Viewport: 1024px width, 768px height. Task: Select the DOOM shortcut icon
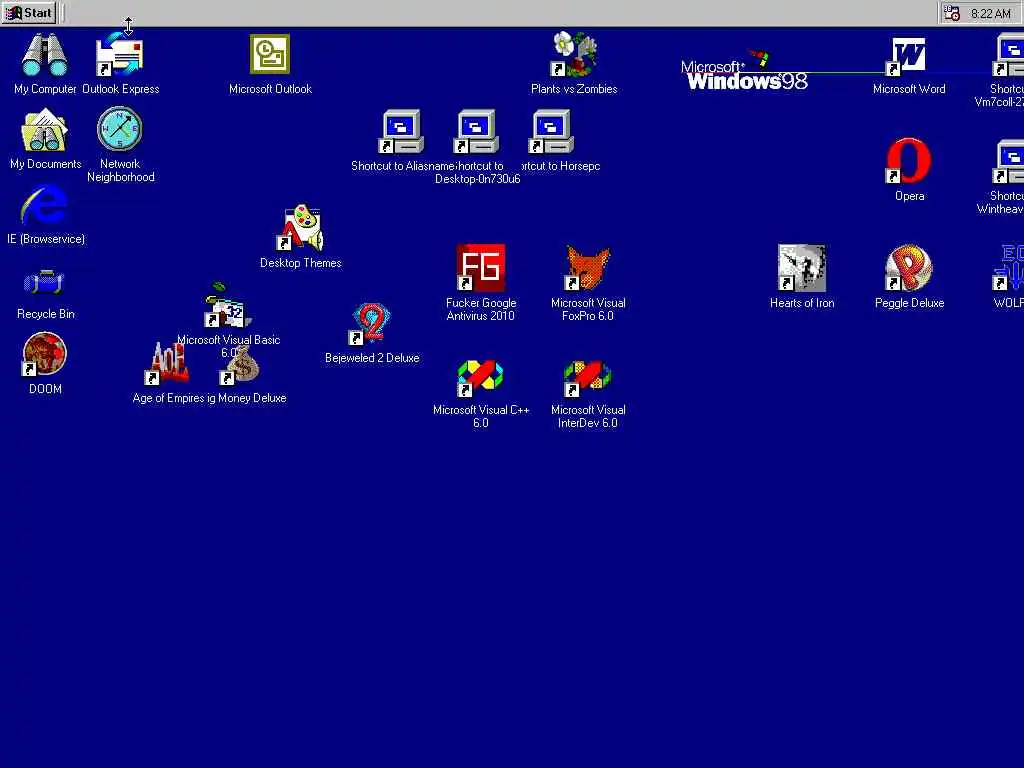tap(44, 355)
